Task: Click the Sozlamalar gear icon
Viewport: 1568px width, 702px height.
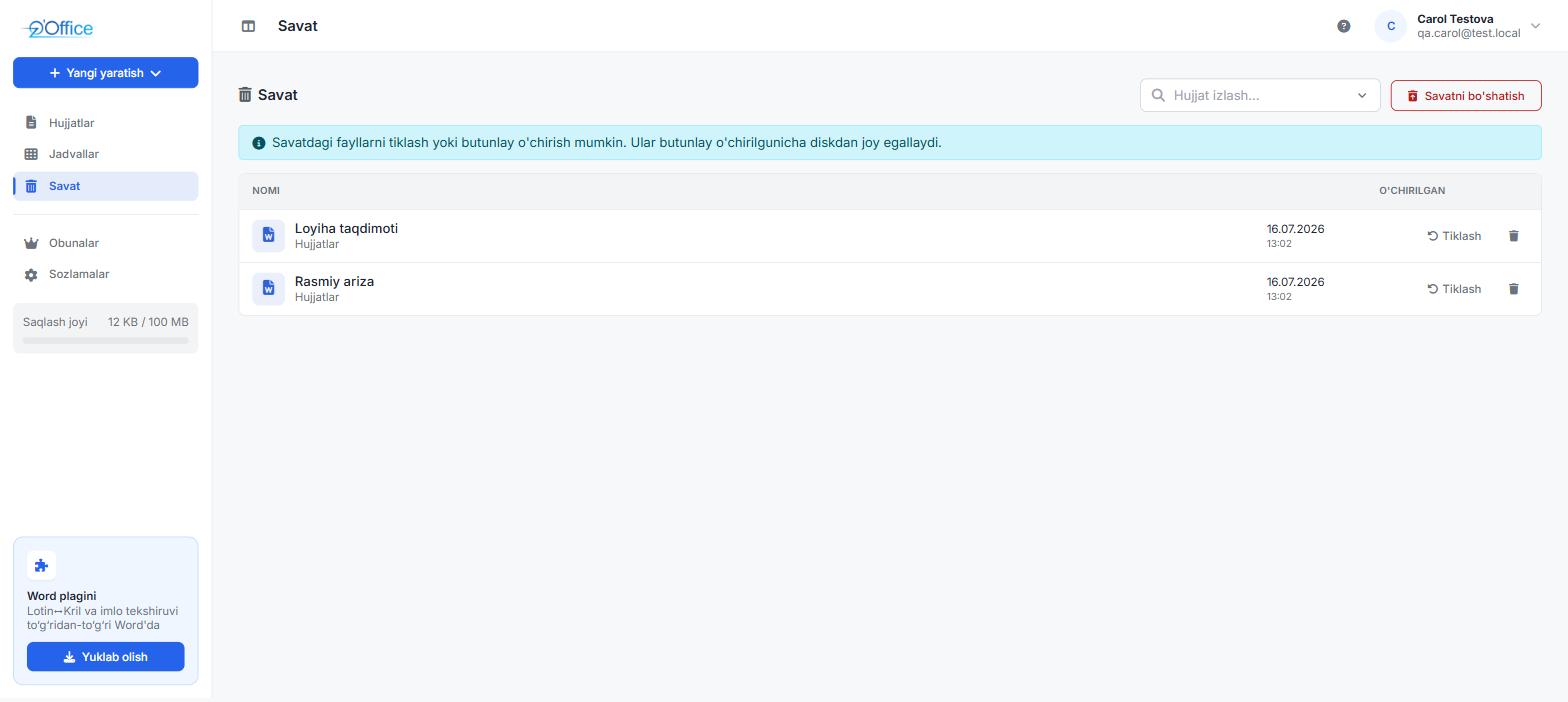Action: click(x=31, y=275)
